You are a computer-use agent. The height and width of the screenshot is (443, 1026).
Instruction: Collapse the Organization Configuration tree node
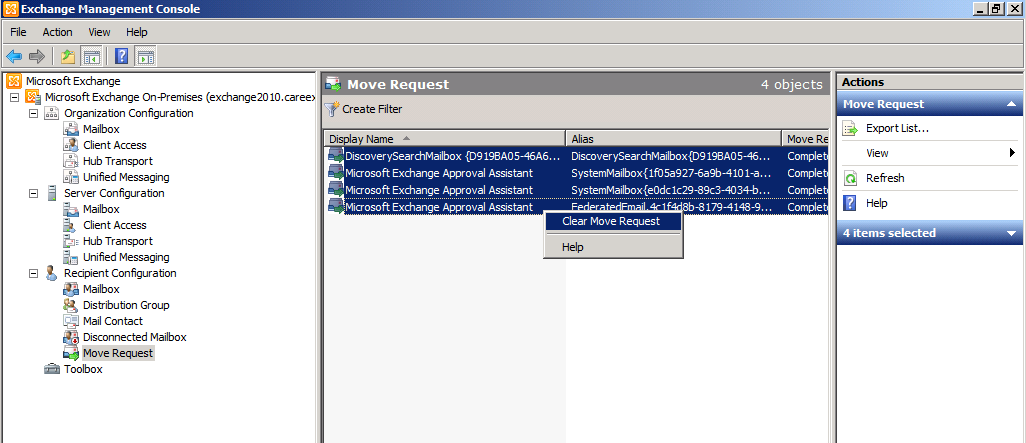click(33, 113)
